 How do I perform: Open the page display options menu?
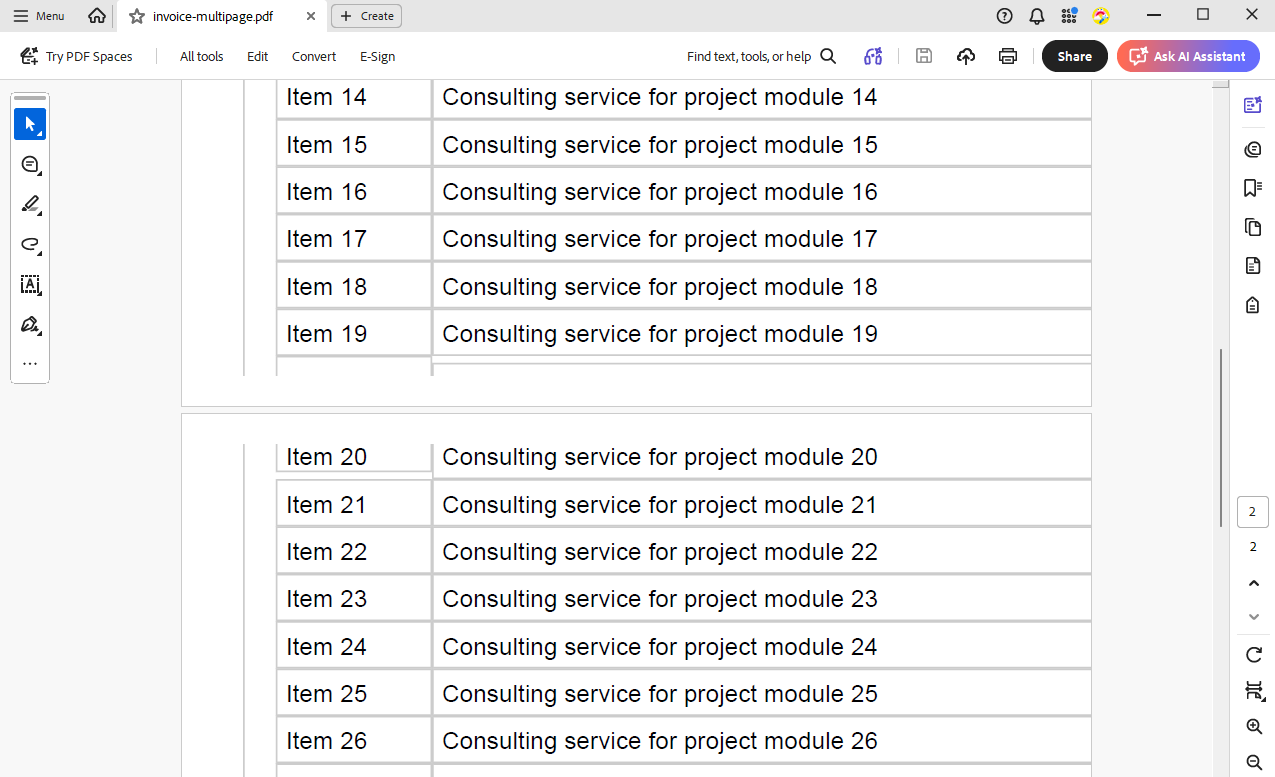(1253, 691)
